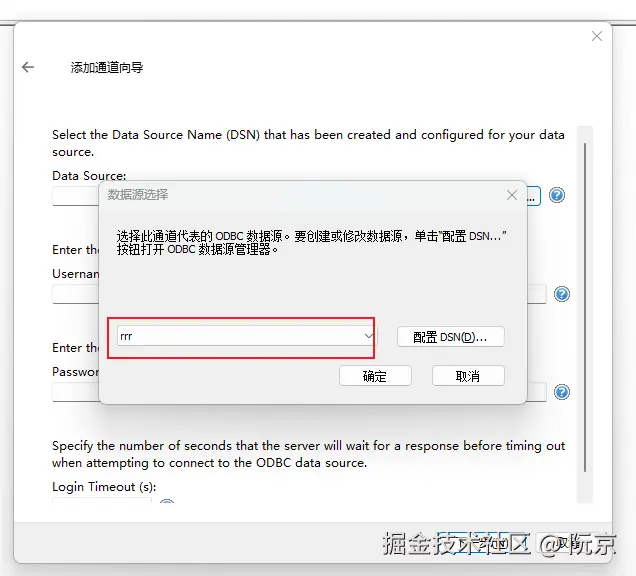Click the 配置 DSN(D)... button
Image resolution: width=636 pixels, height=576 pixels.
[x=451, y=337]
